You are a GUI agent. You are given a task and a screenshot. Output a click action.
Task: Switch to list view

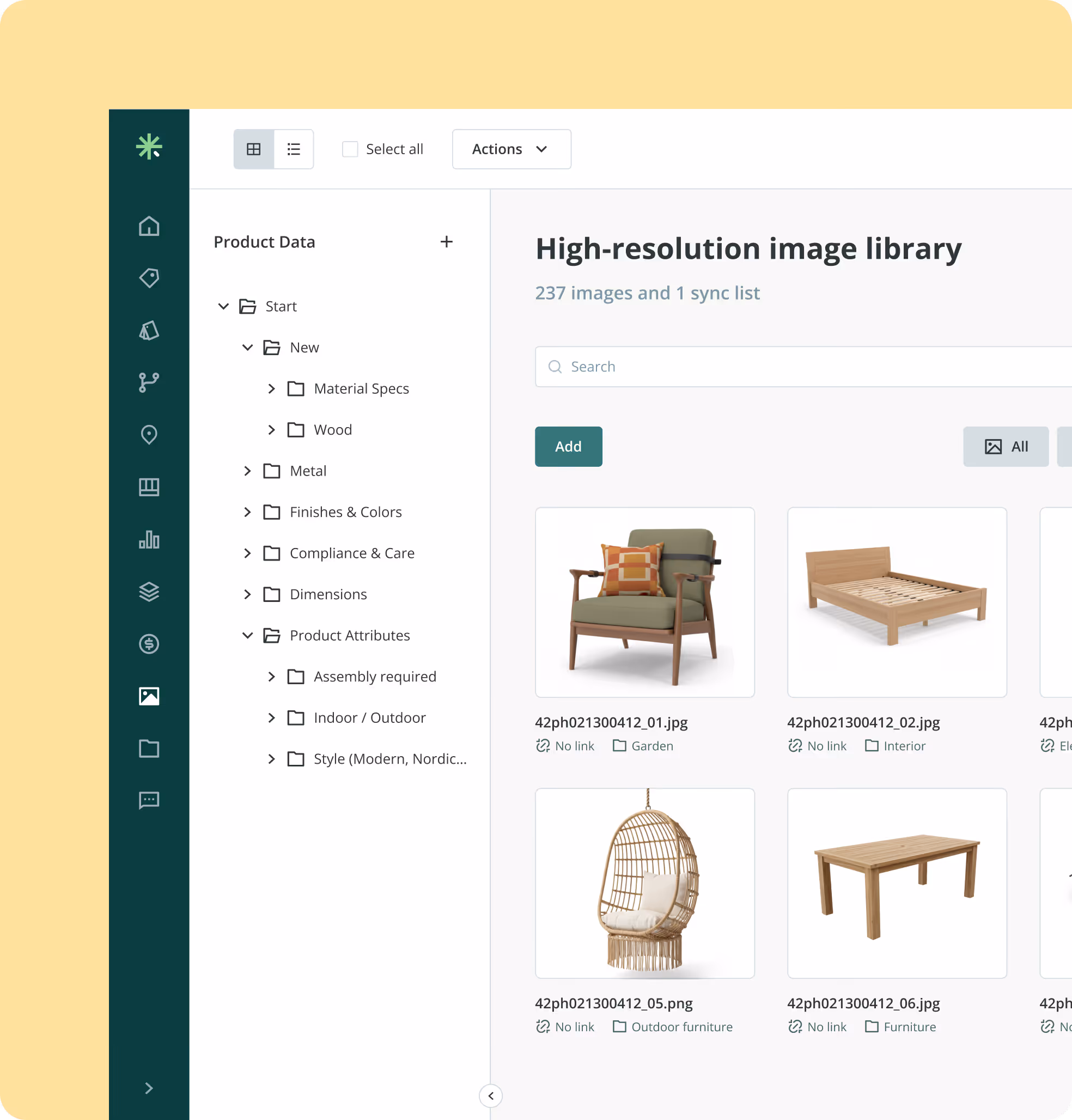(x=294, y=149)
